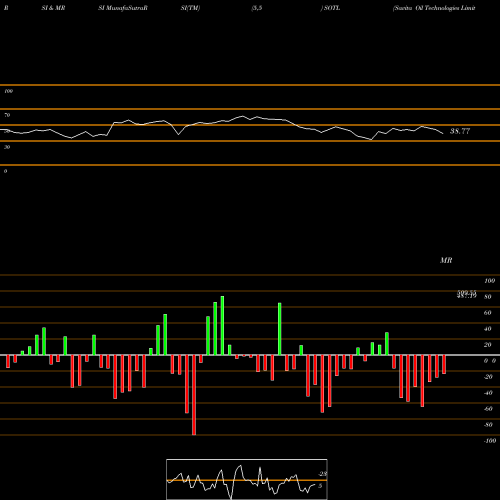Click the MR axis label '-20'

click(x=488, y=377)
